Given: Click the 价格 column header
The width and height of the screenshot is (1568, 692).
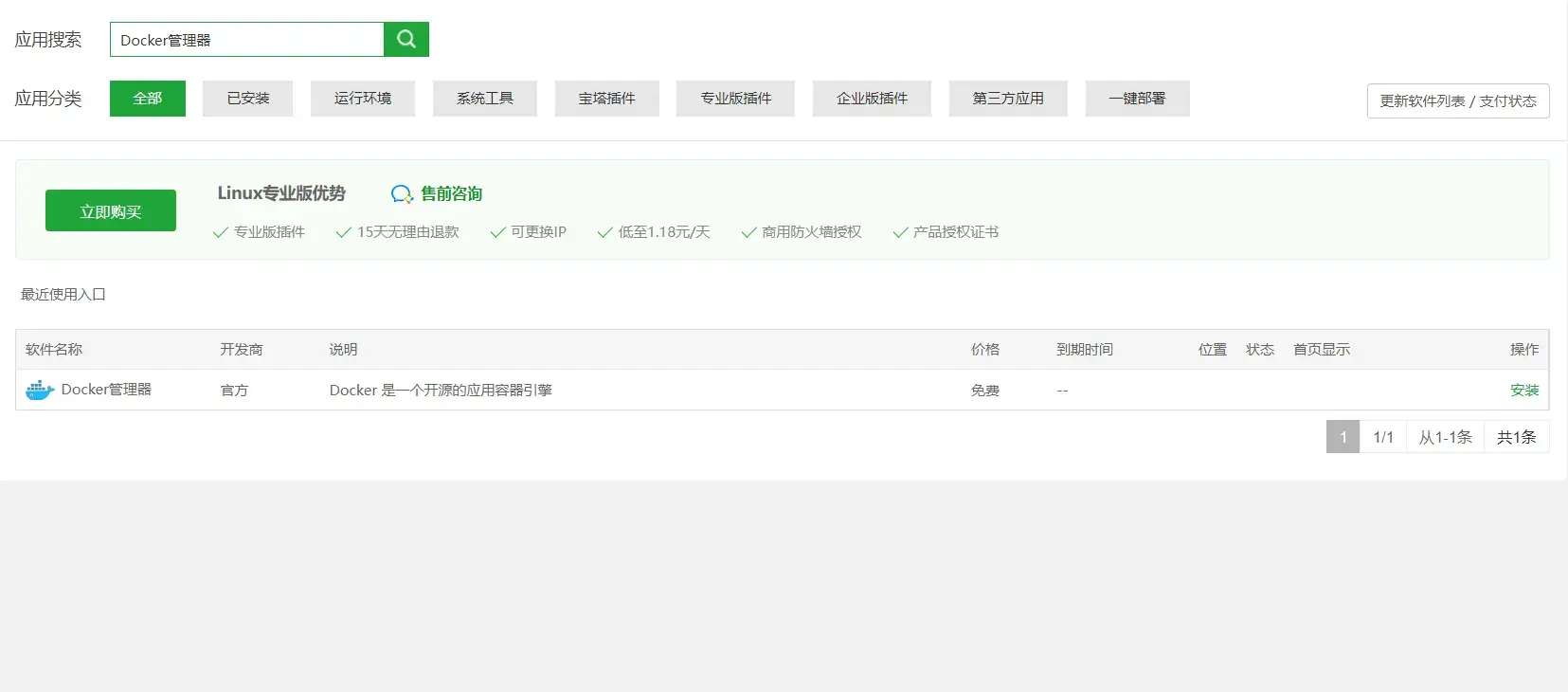Looking at the screenshot, I should pos(985,350).
